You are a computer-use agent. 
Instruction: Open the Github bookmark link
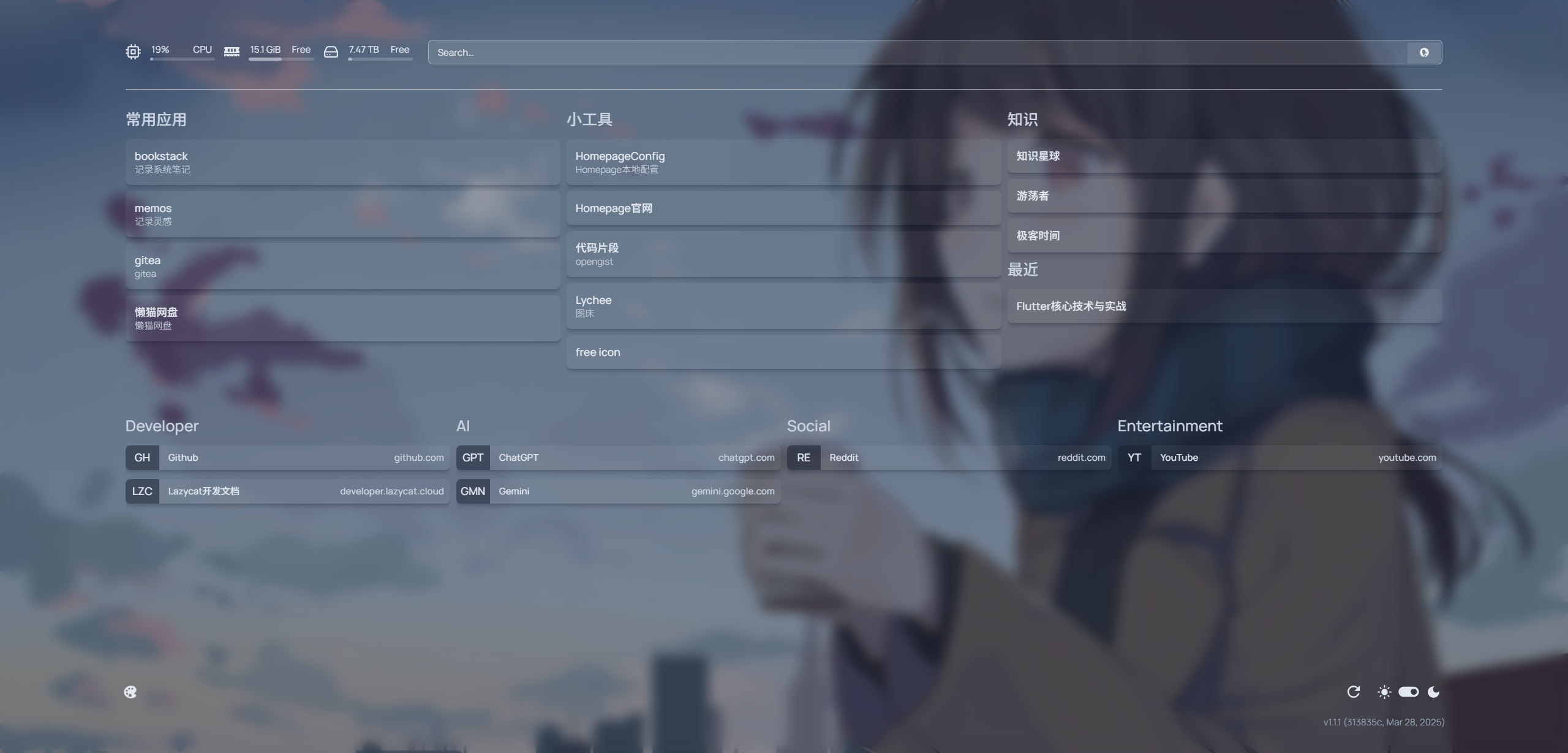click(288, 458)
